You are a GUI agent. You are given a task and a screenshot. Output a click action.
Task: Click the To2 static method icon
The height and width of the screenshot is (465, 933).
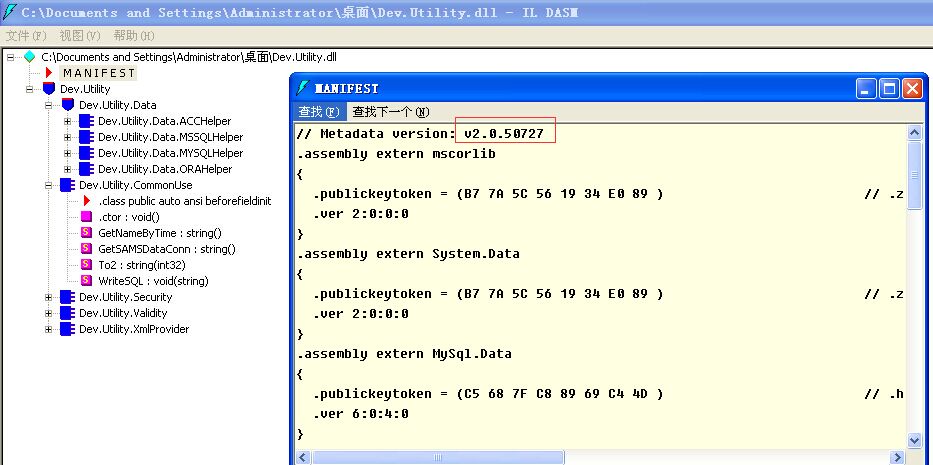86,265
